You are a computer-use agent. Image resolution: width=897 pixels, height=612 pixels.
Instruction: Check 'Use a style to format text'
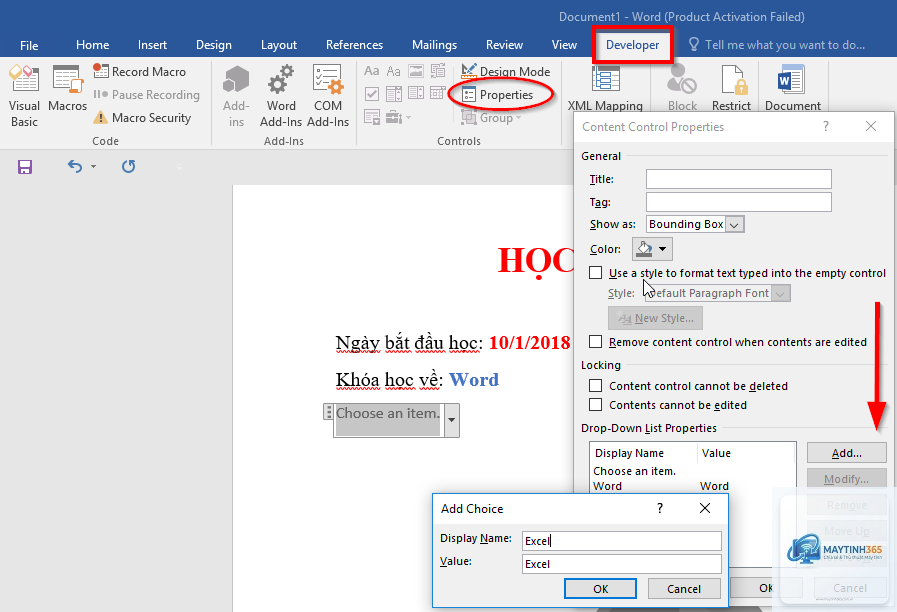(x=596, y=273)
